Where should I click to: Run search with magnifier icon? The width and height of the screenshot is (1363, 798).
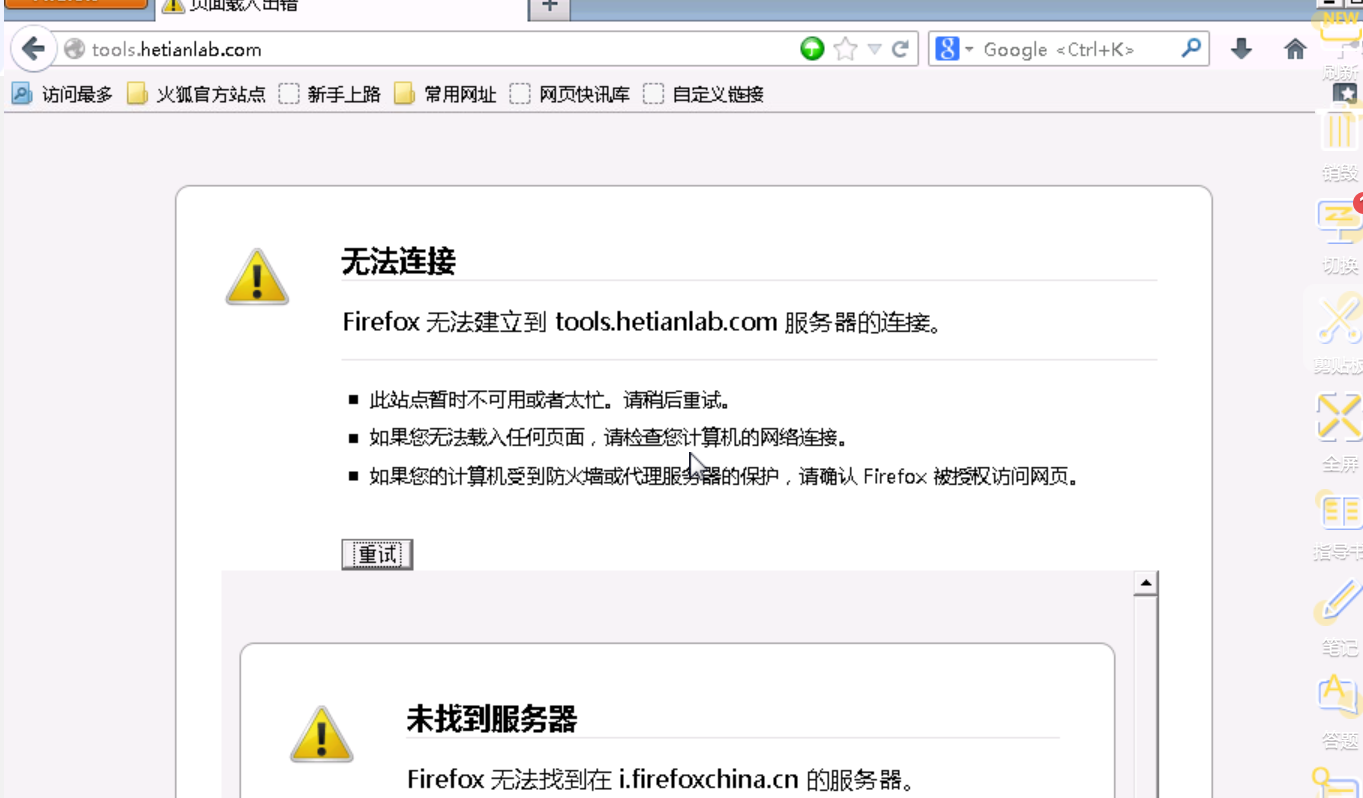pyautogui.click(x=1190, y=48)
